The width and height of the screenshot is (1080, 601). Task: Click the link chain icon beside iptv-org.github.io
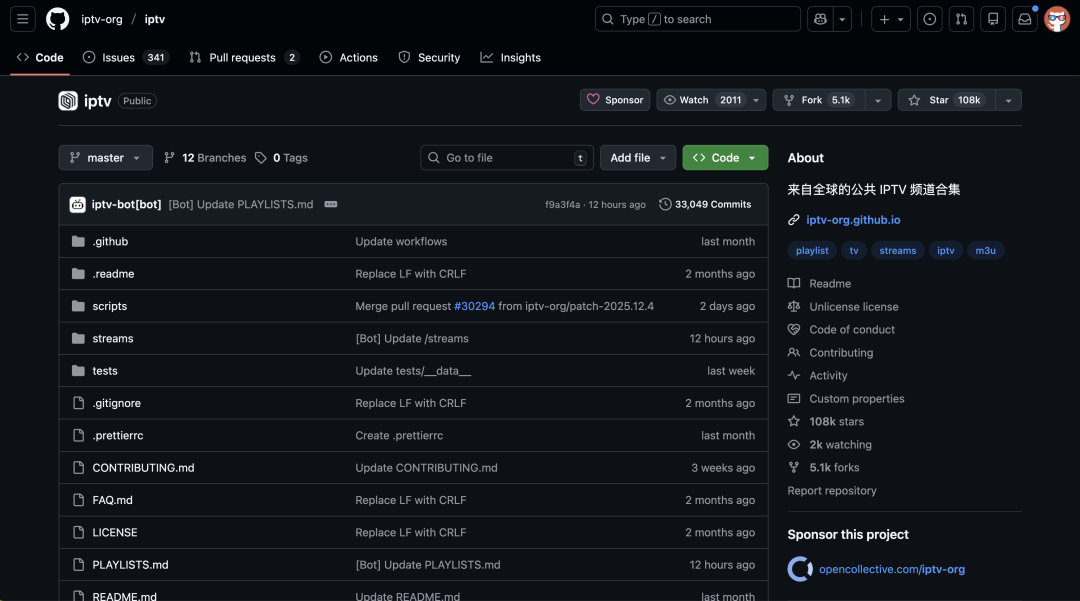[793, 220]
